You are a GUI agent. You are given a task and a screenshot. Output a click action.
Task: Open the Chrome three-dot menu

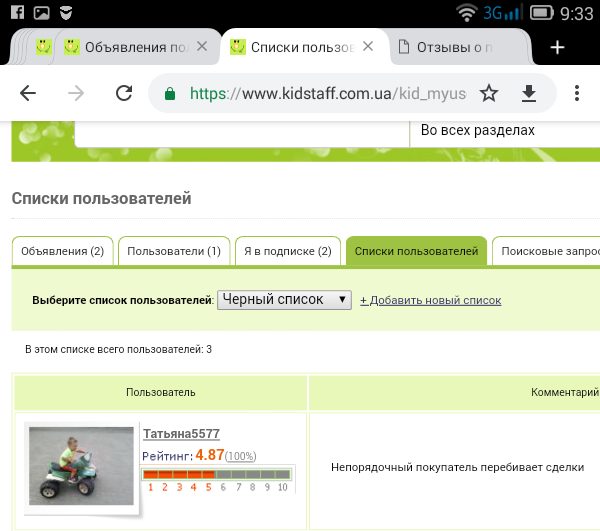click(x=577, y=93)
